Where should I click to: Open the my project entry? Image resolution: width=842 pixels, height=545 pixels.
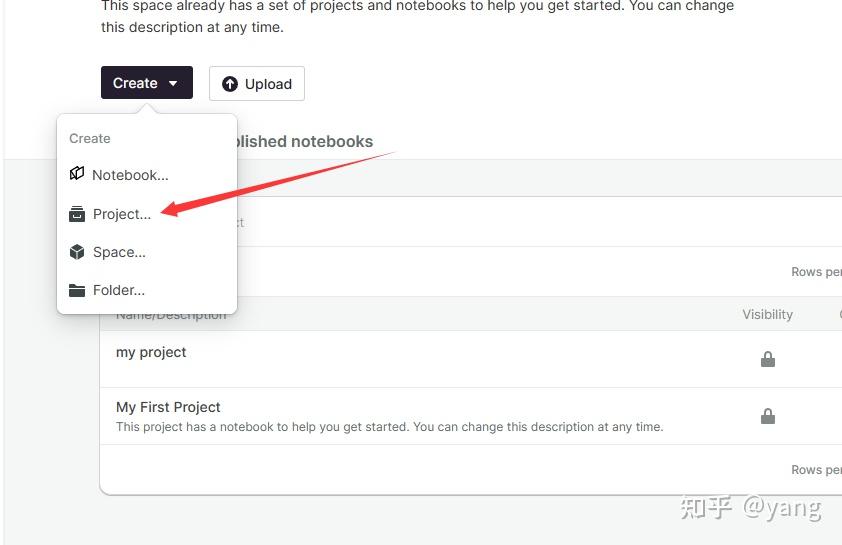click(x=151, y=352)
